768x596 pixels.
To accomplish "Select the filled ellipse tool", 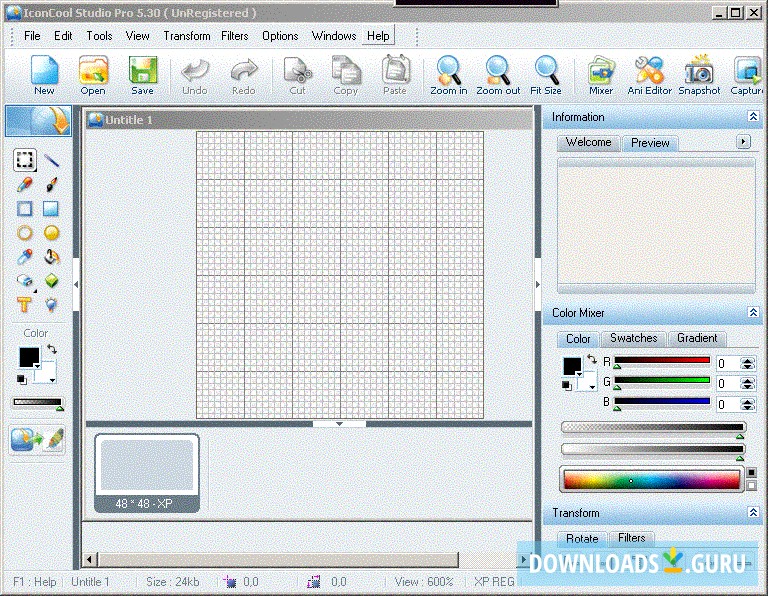I will click(51, 233).
